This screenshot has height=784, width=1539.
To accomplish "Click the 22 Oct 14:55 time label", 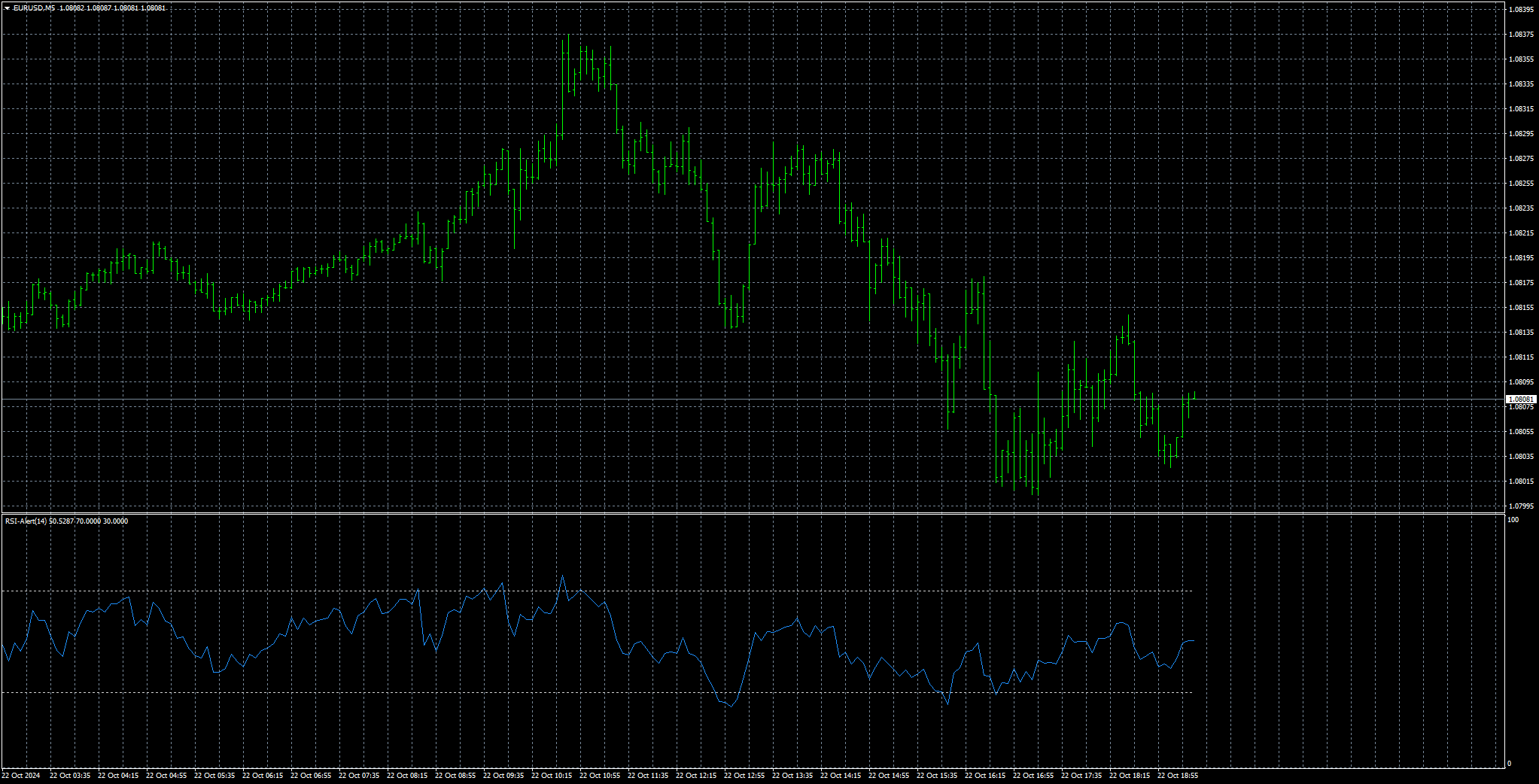I will 889,776.
